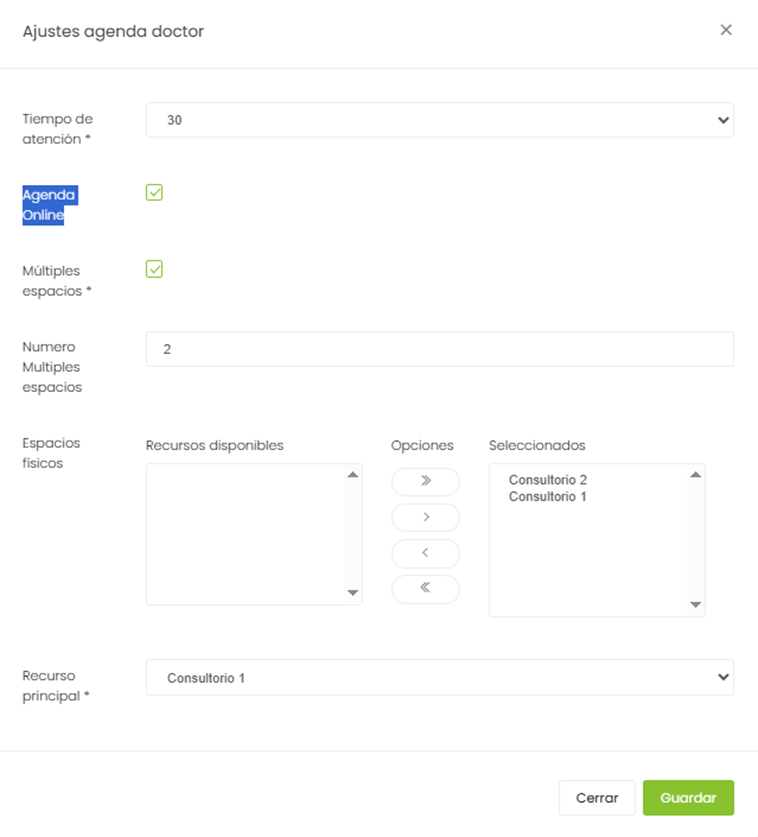Uncheck the Múltiples espacios checkbox

pos(154,269)
